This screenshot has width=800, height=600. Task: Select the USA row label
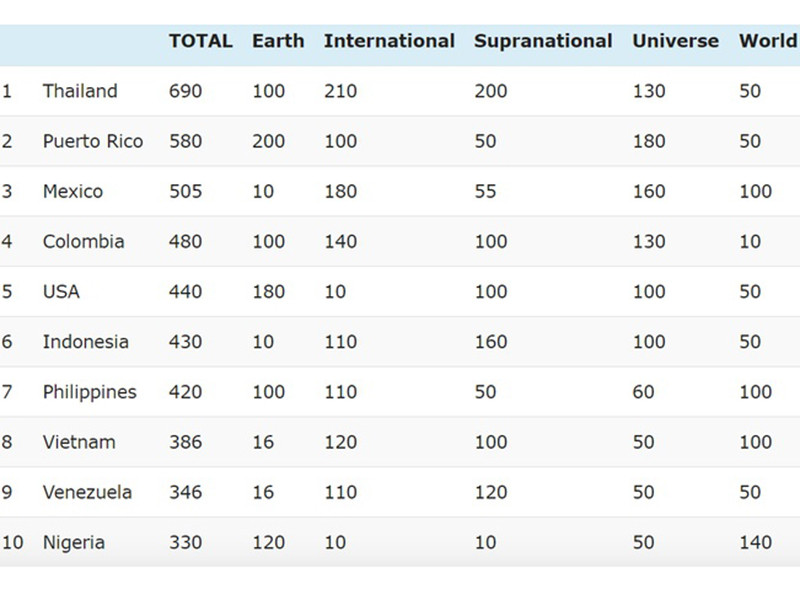[x=61, y=291]
